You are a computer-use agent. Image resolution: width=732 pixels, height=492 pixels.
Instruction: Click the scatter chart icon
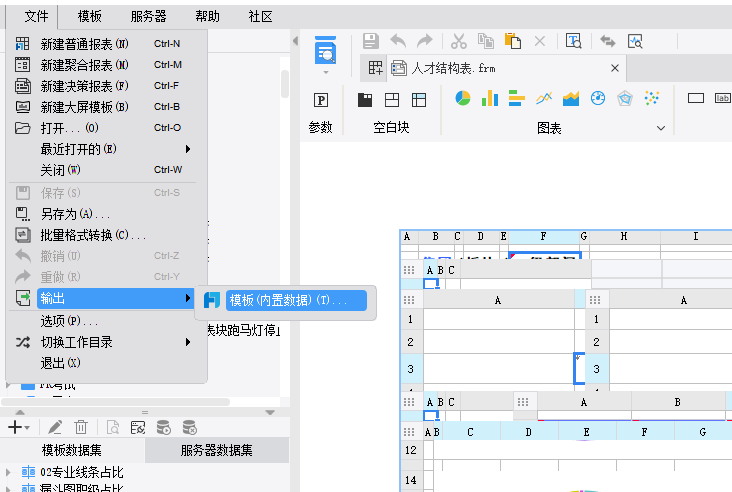[652, 98]
